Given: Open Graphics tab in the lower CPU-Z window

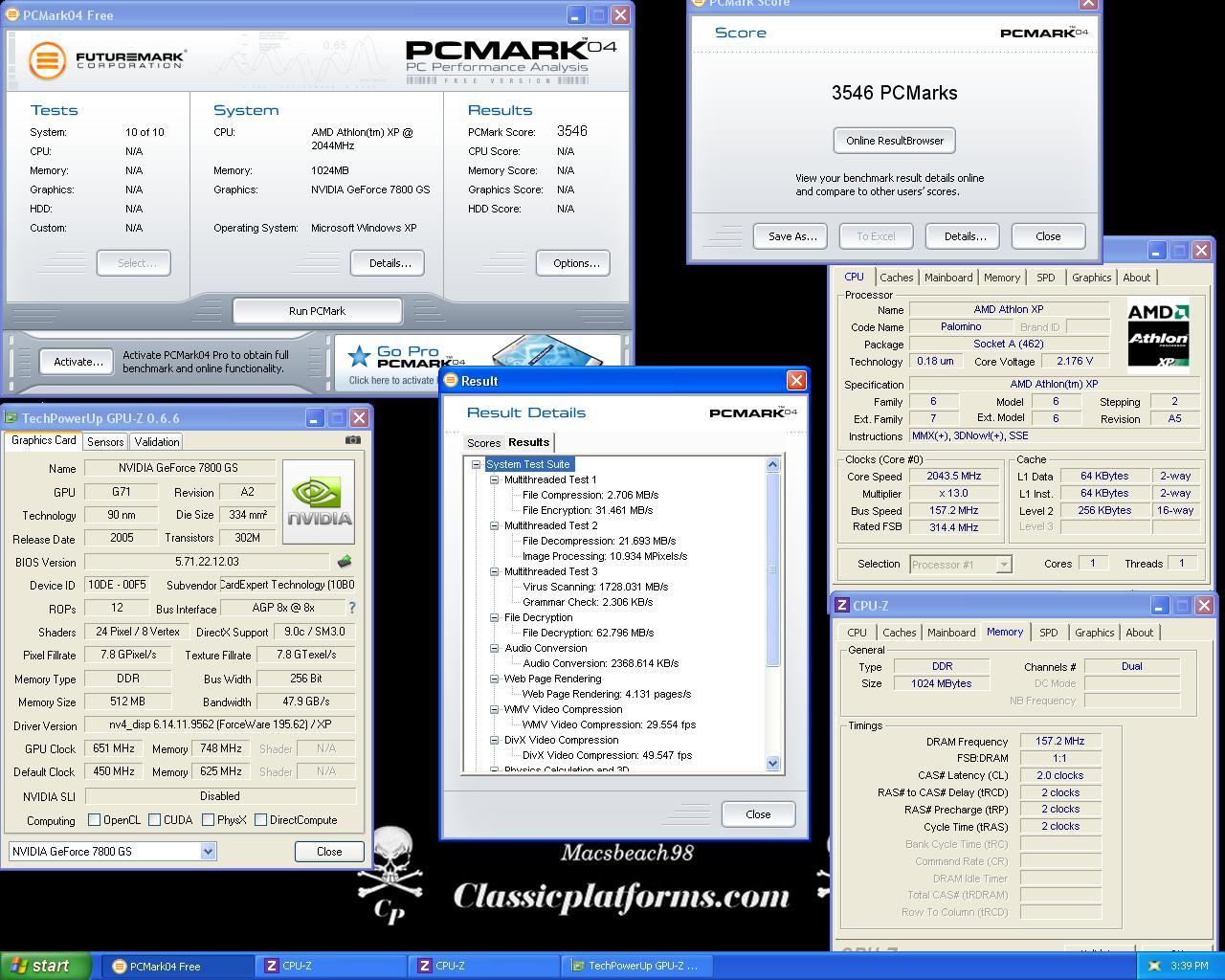Looking at the screenshot, I should (1094, 633).
